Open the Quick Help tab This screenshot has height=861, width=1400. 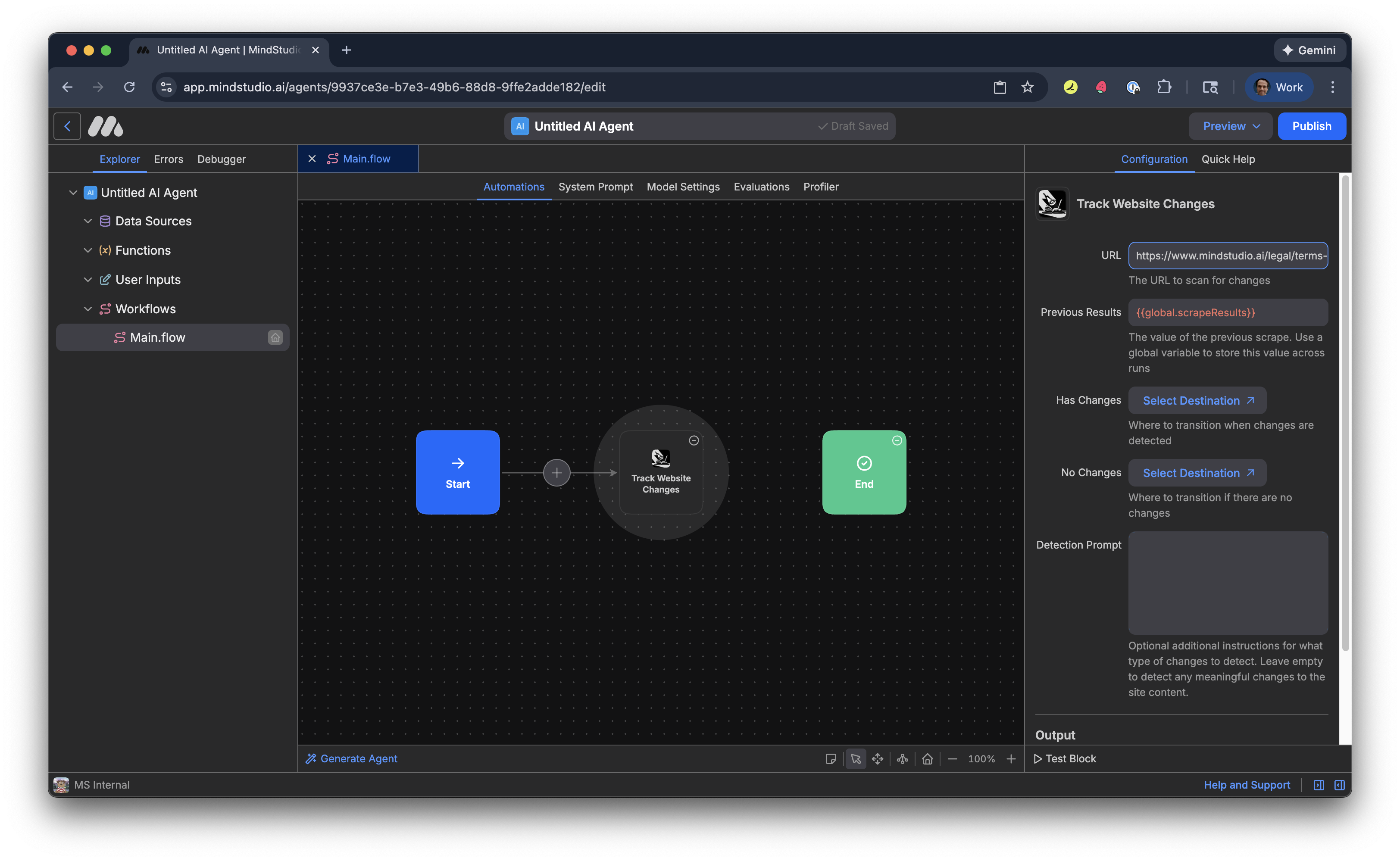pyautogui.click(x=1228, y=159)
